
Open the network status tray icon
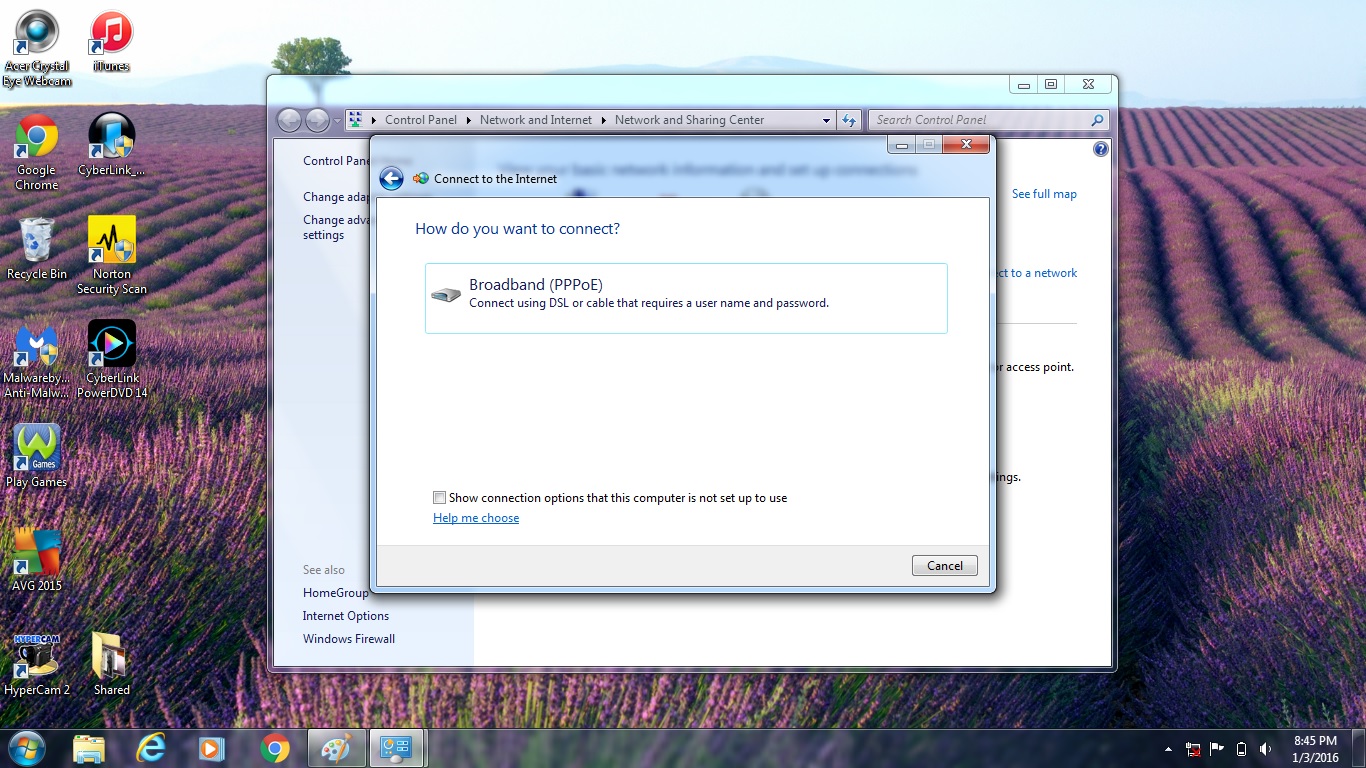[x=1193, y=749]
